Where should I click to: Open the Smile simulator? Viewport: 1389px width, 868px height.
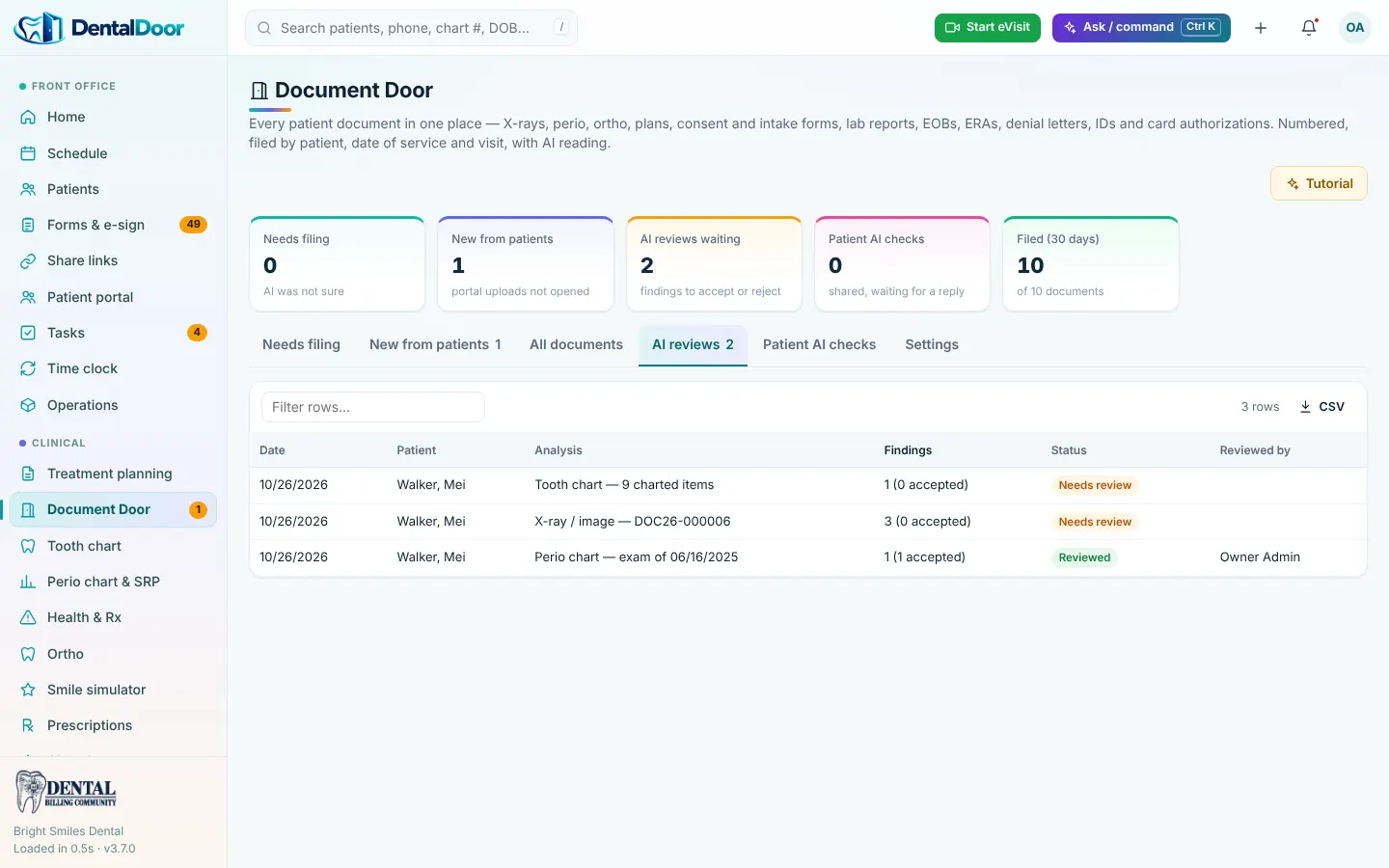coord(113,690)
